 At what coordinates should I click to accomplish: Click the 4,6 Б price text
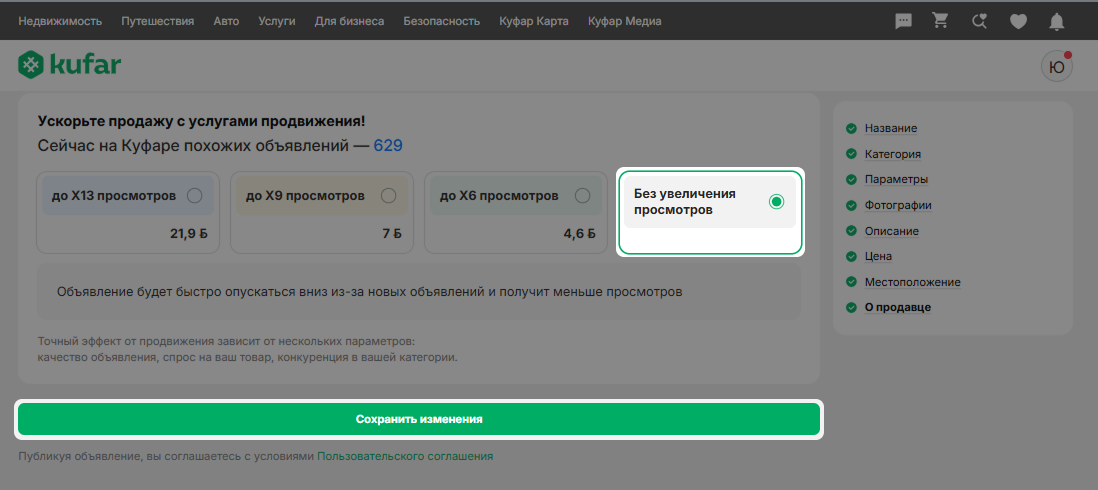point(579,234)
